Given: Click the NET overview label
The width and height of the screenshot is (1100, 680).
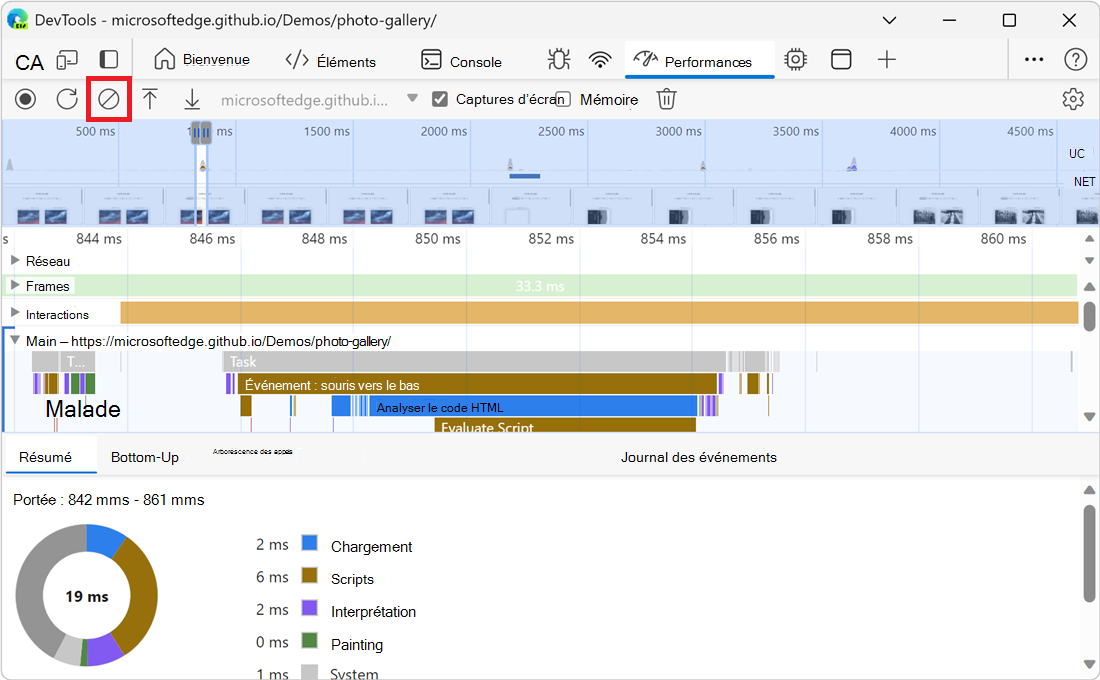Looking at the screenshot, I should [1083, 182].
